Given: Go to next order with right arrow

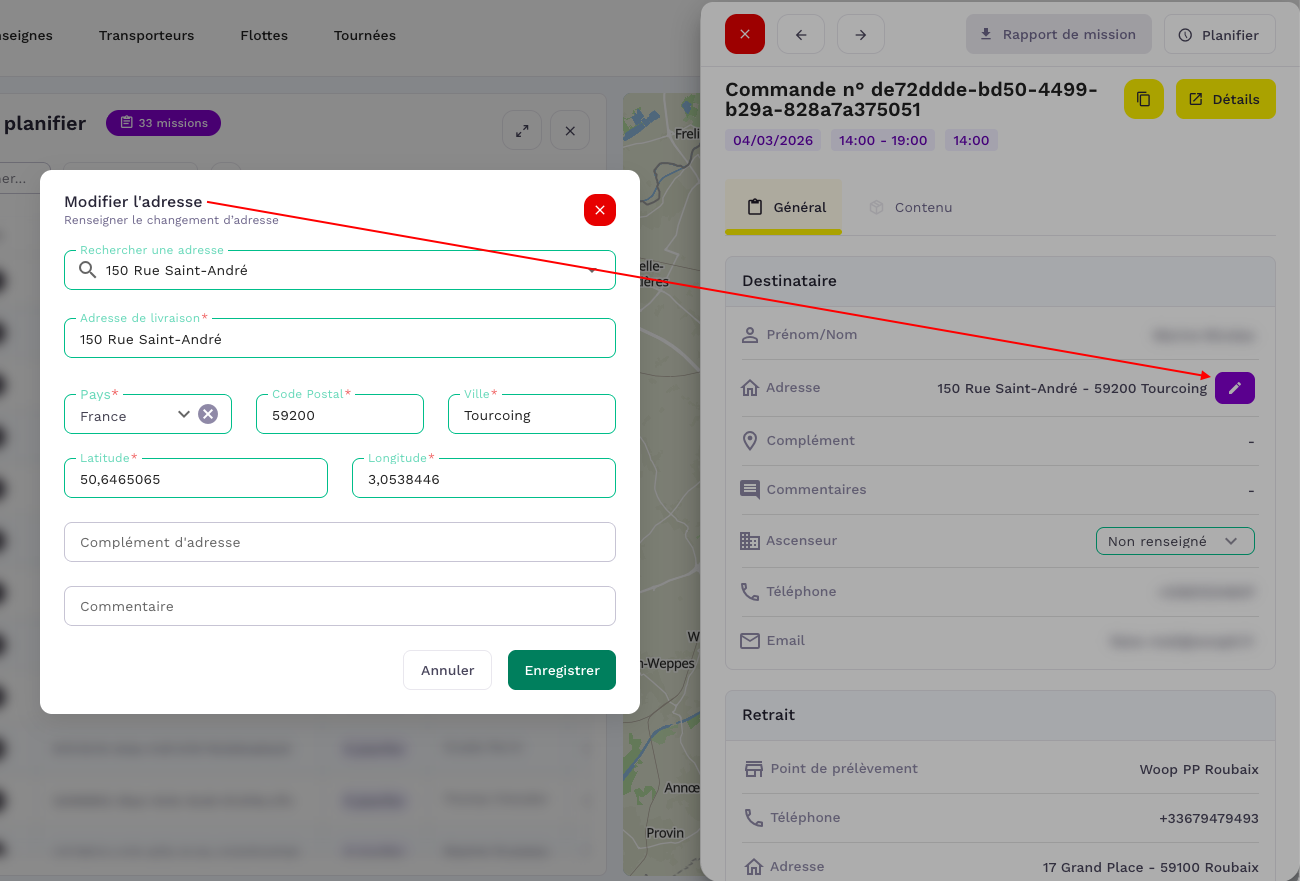Looking at the screenshot, I should click(860, 34).
